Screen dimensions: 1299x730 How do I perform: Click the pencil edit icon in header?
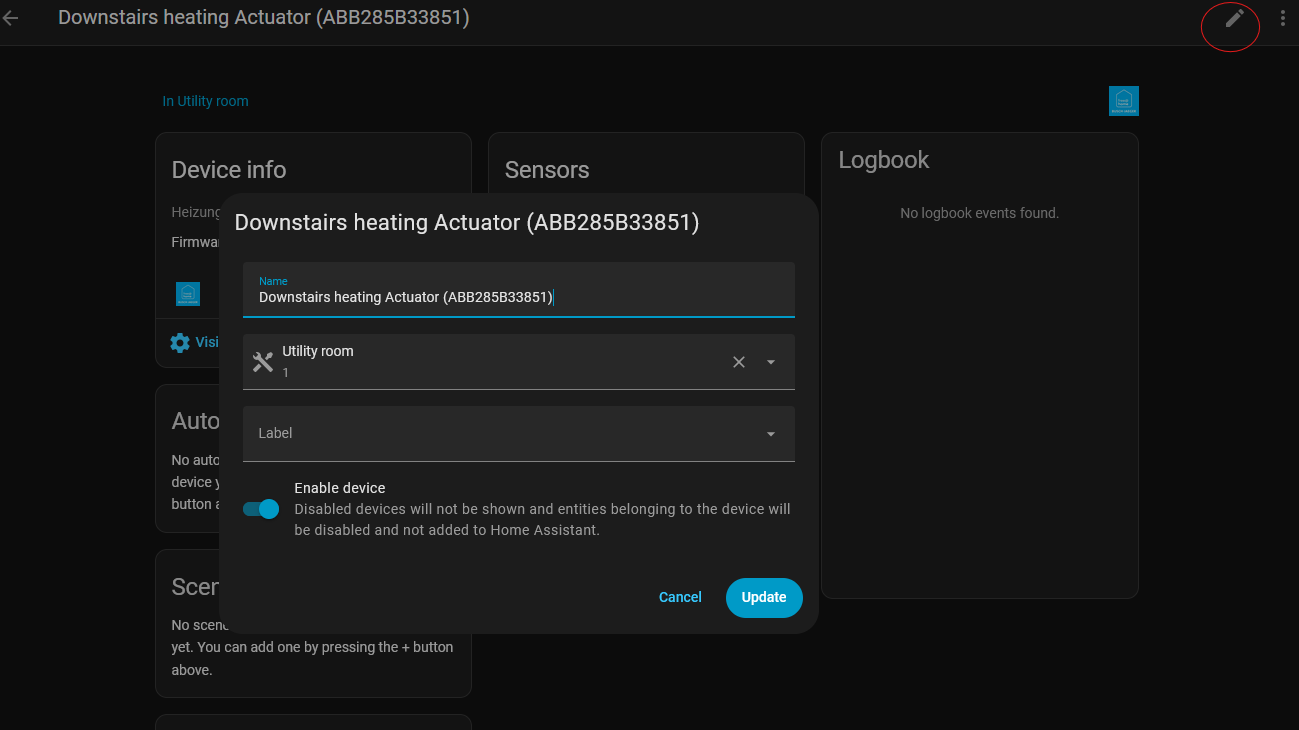click(1235, 18)
